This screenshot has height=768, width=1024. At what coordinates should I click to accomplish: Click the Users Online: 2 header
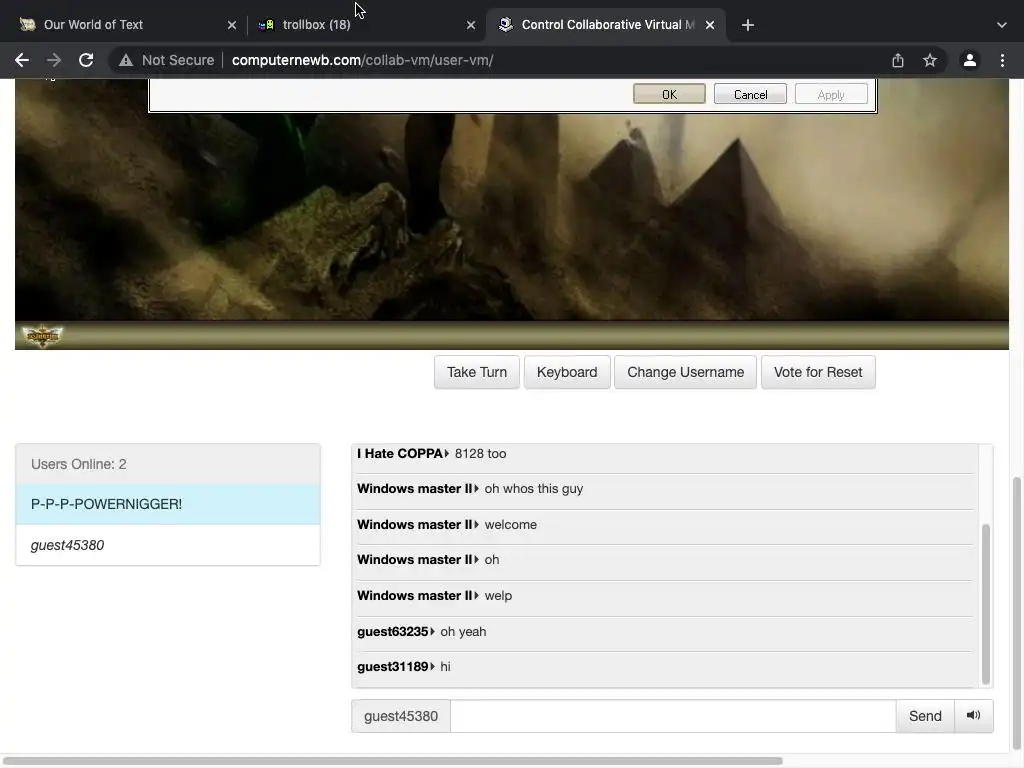[168, 464]
